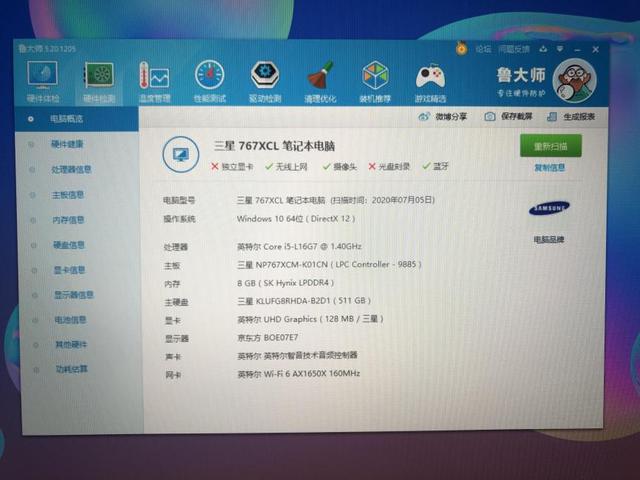
Task: Click the sound card value 英特尔智音技术音频控制器
Action: click(298, 356)
